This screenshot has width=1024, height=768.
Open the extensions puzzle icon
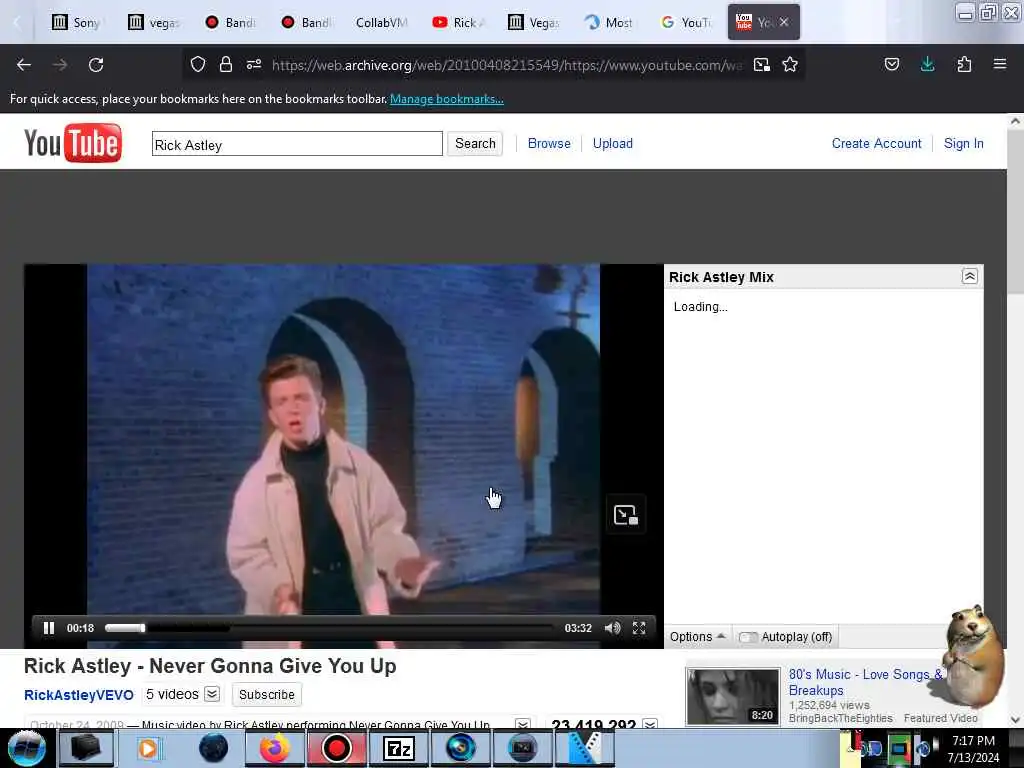[x=964, y=64]
